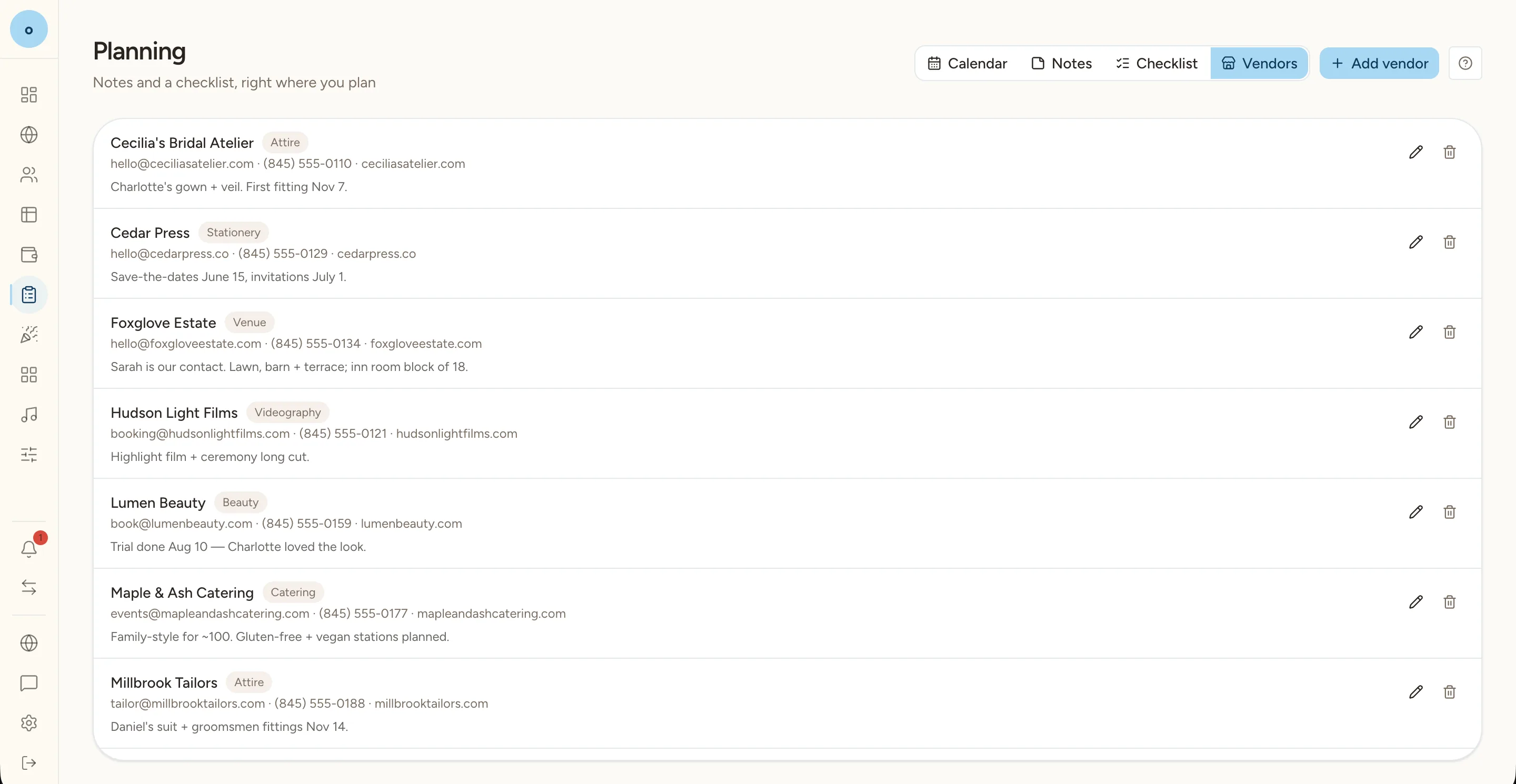This screenshot has height=784, width=1516.
Task: Open the wallet budget icon in sidebar
Action: [29, 255]
